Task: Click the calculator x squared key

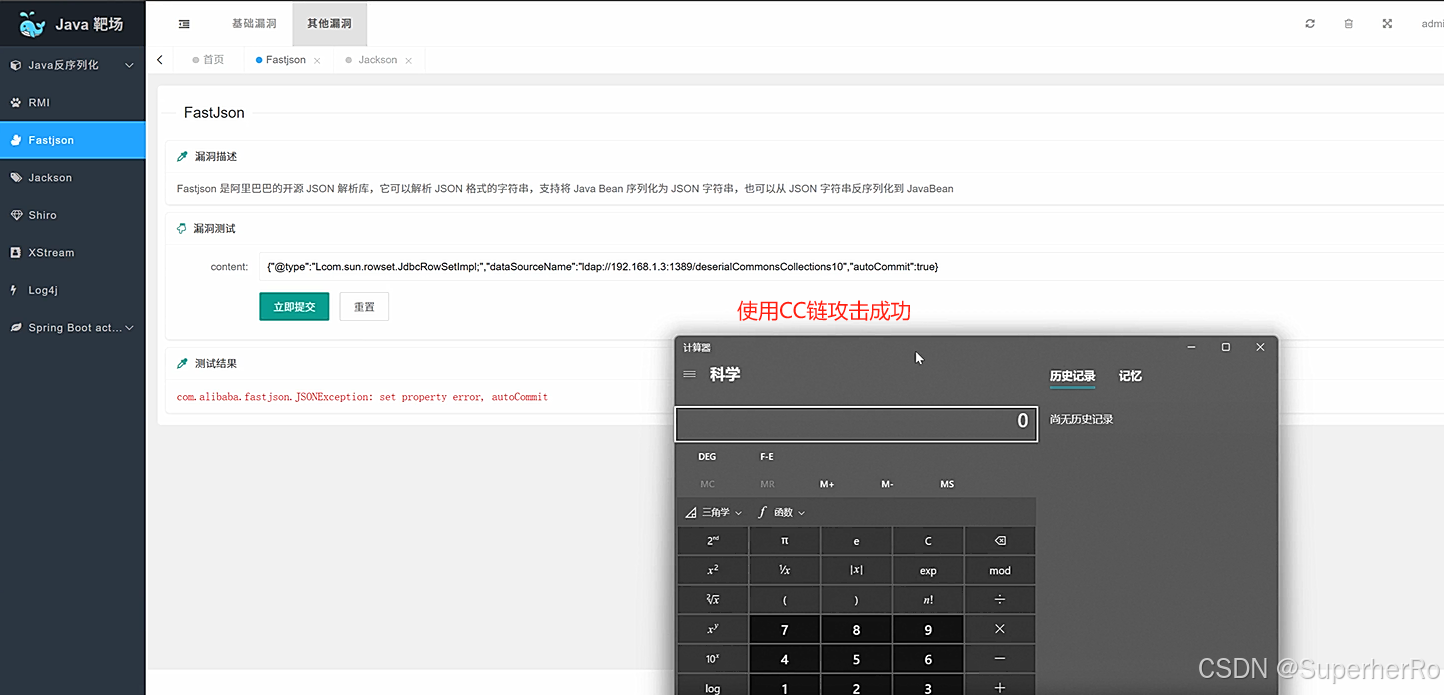Action: pos(712,570)
